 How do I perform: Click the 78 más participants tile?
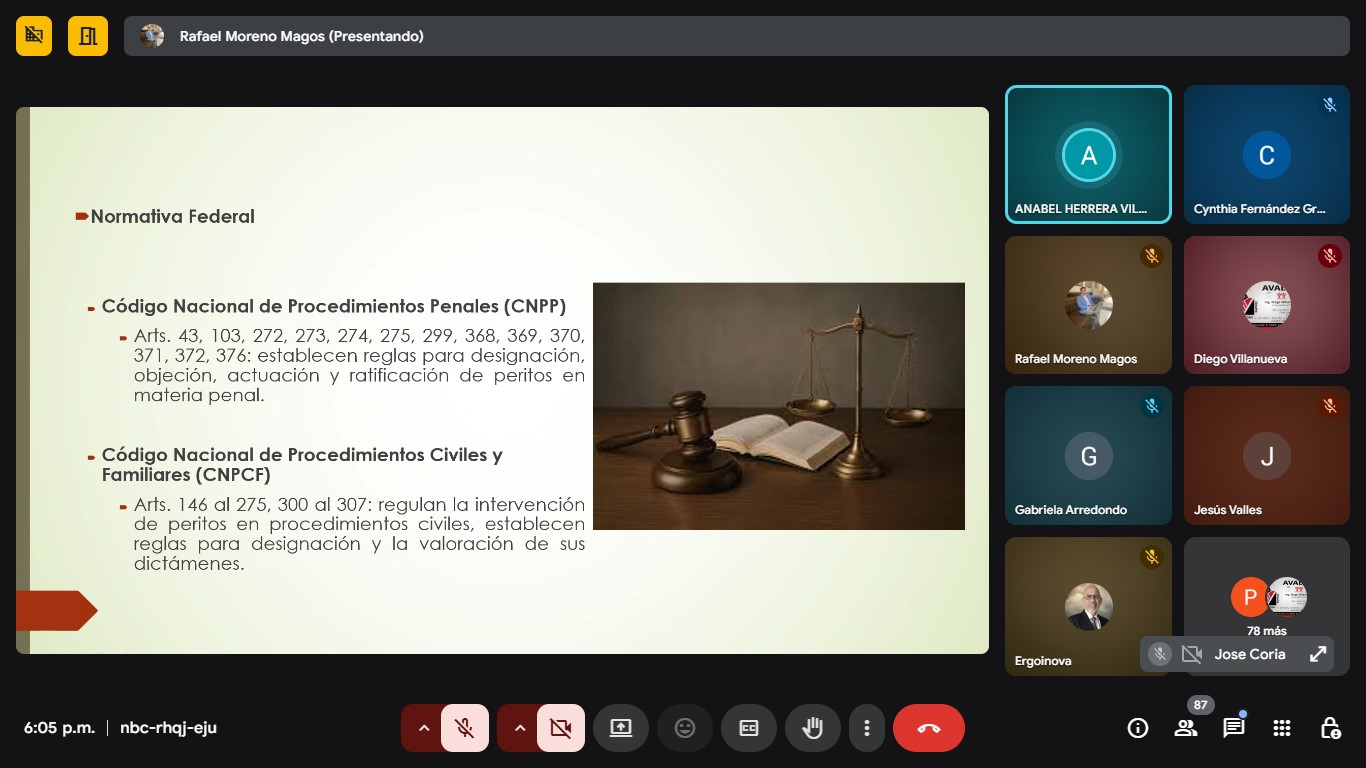point(1266,600)
